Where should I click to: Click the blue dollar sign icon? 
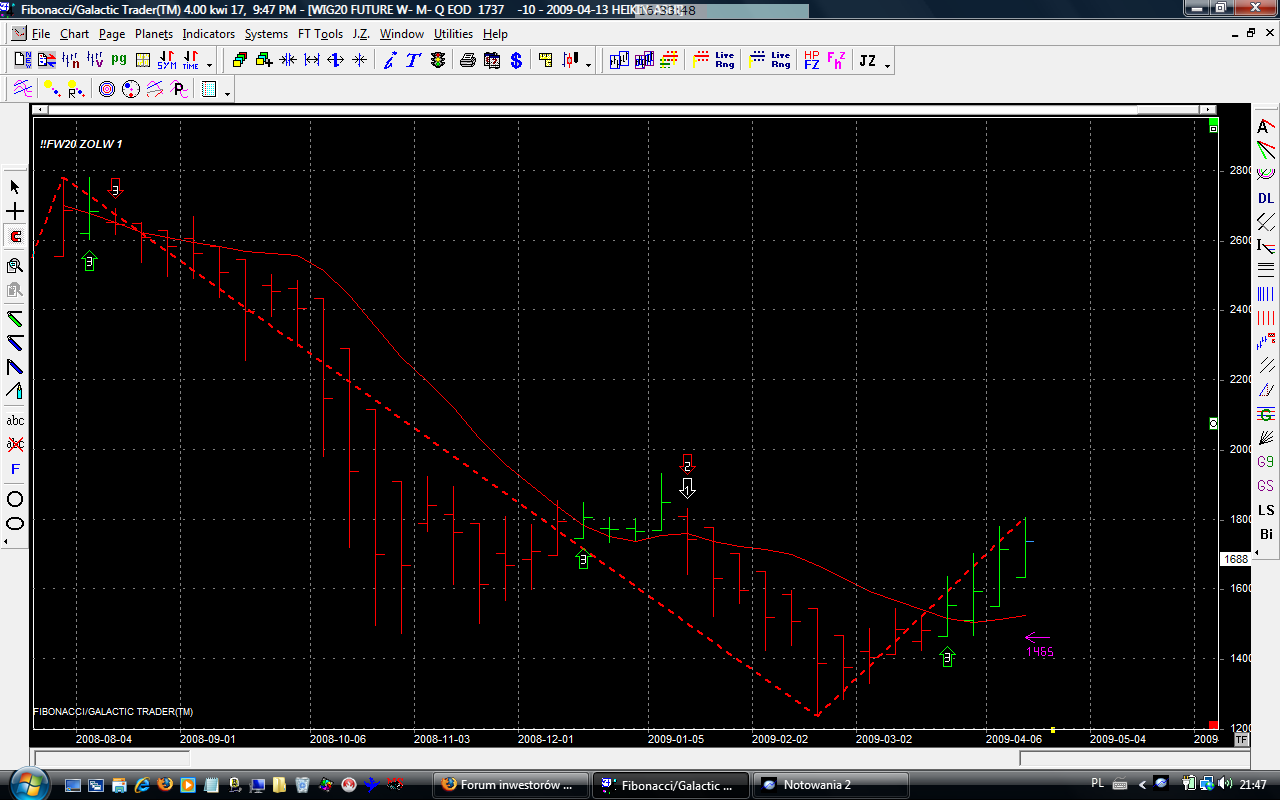[x=516, y=61]
